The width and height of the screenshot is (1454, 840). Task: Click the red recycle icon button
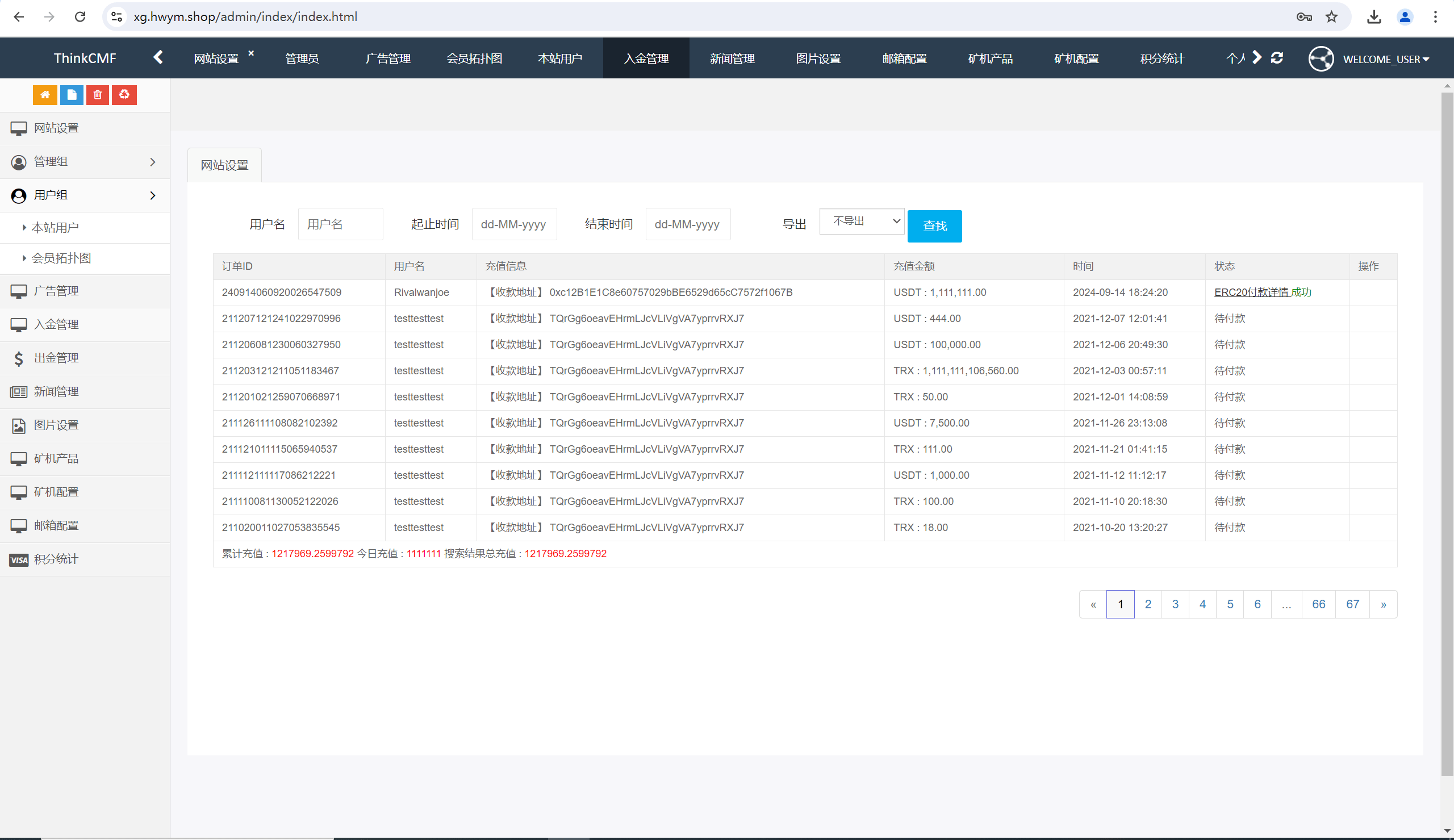pos(124,95)
